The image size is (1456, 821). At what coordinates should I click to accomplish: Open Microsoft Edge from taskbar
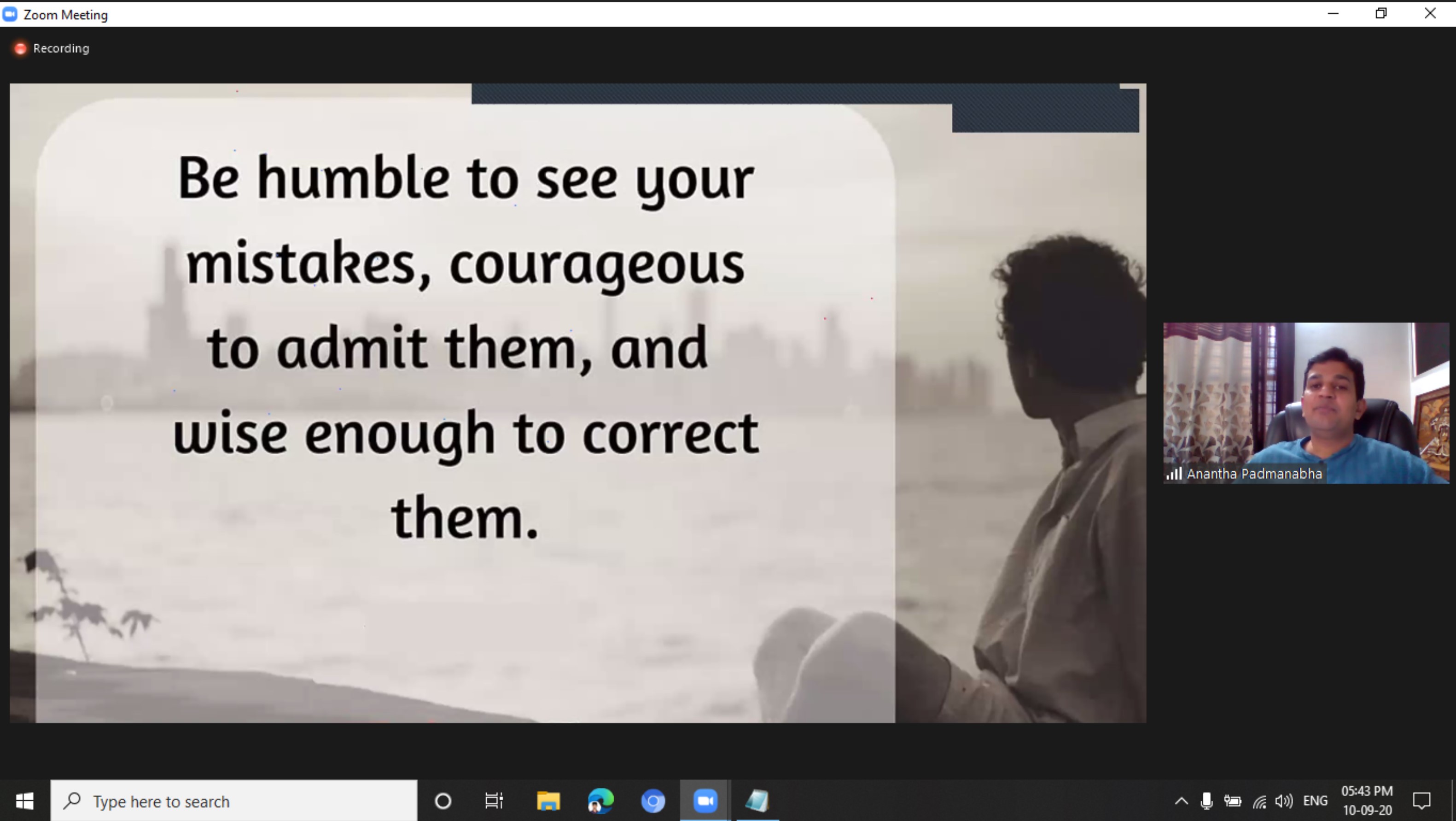(600, 801)
